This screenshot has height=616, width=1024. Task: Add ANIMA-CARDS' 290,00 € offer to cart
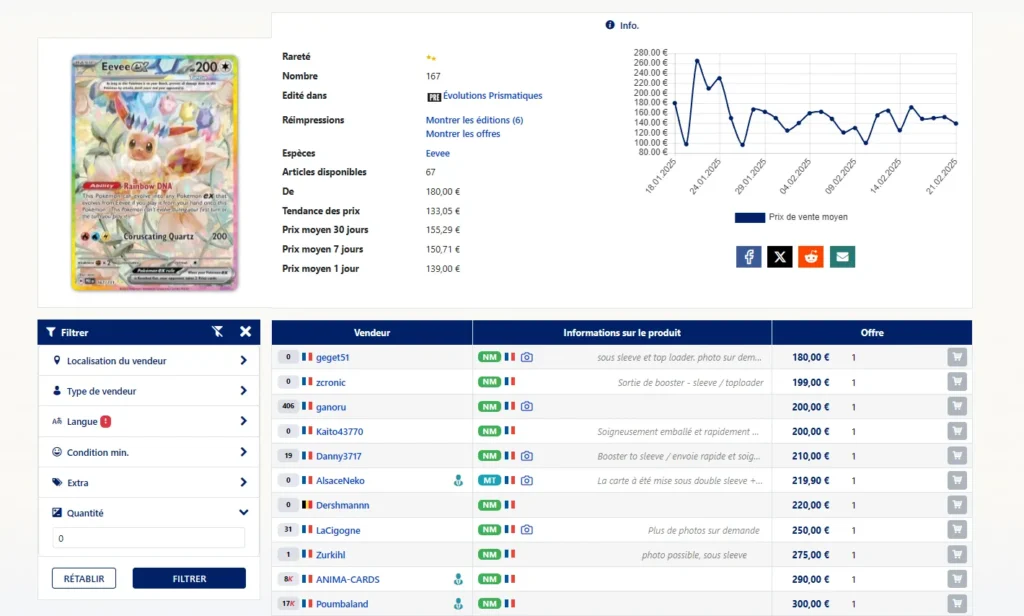[957, 579]
